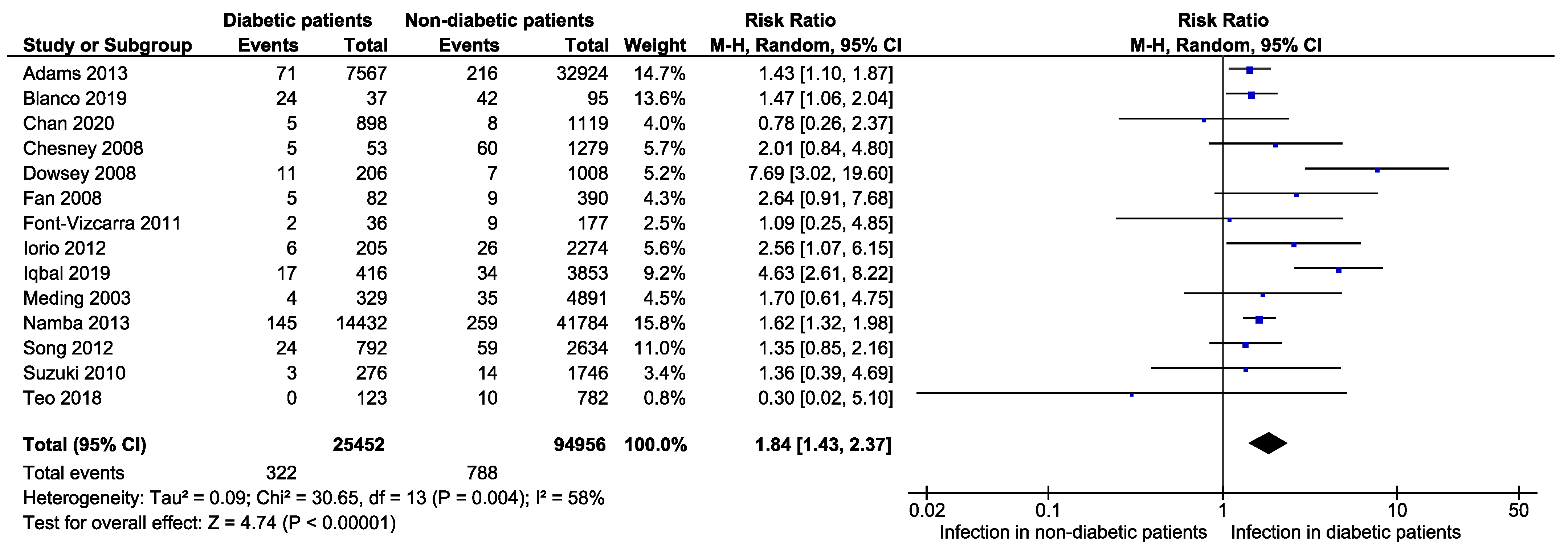
Task: Click the Song 2012 blue square marker
Action: (1245, 345)
